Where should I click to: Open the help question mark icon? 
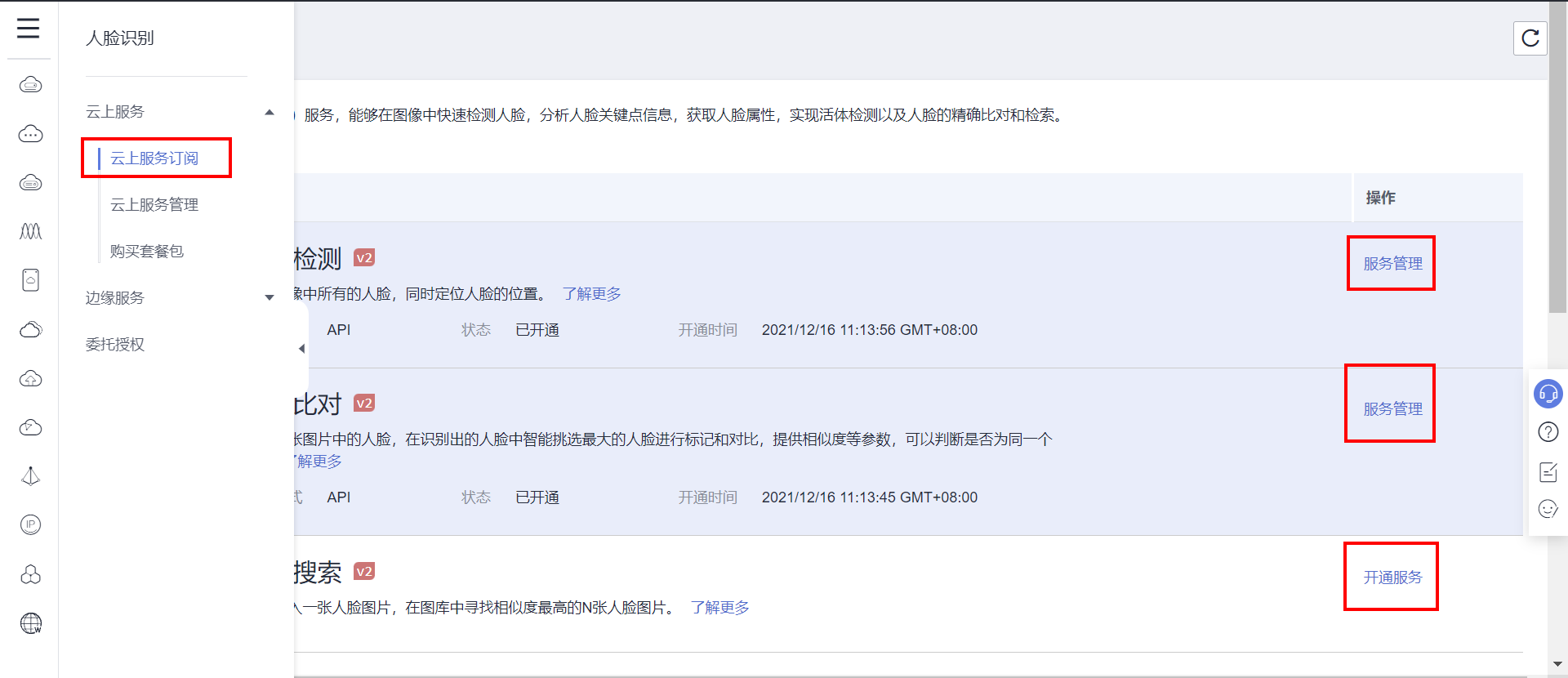pyautogui.click(x=1548, y=432)
